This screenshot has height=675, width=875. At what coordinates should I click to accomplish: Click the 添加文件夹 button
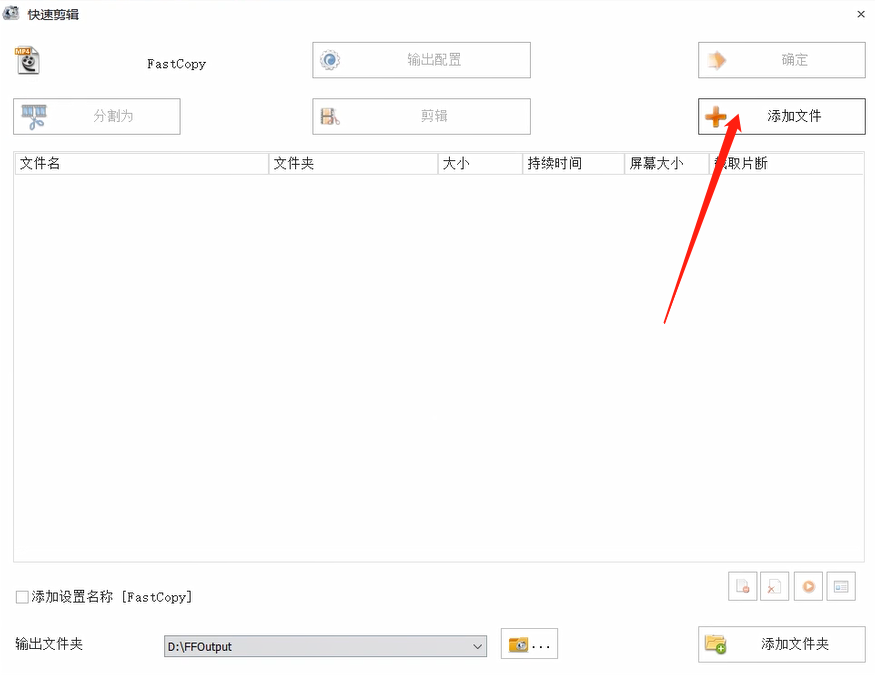pyautogui.click(x=781, y=644)
